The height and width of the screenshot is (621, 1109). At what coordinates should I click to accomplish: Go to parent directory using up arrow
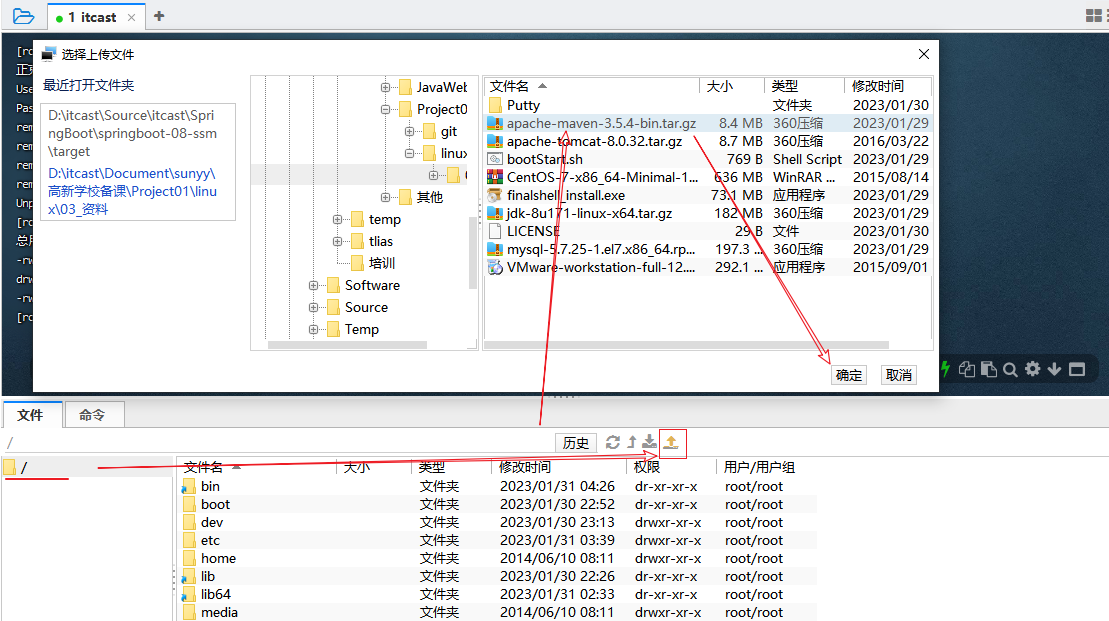point(632,442)
